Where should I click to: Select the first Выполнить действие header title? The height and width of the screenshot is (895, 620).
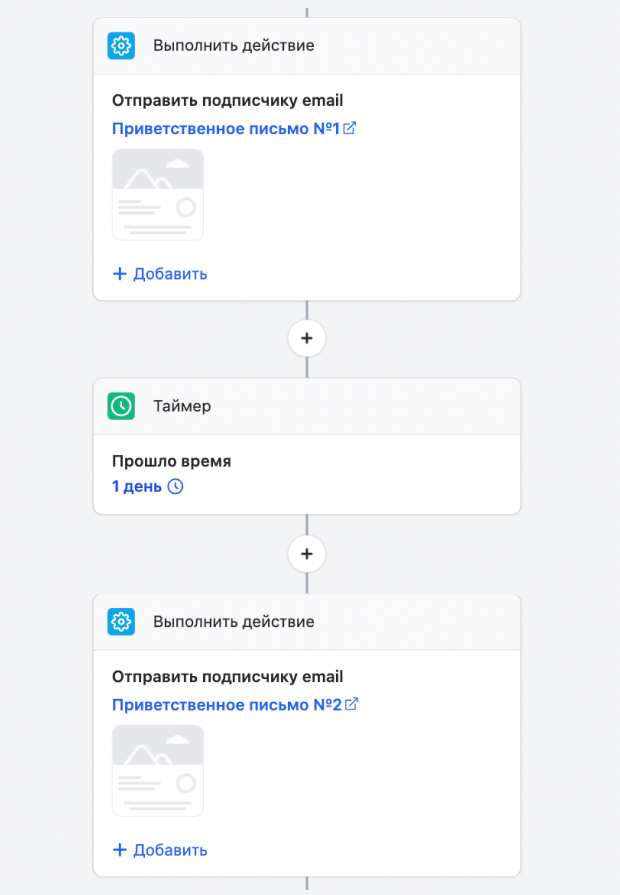[x=233, y=46]
